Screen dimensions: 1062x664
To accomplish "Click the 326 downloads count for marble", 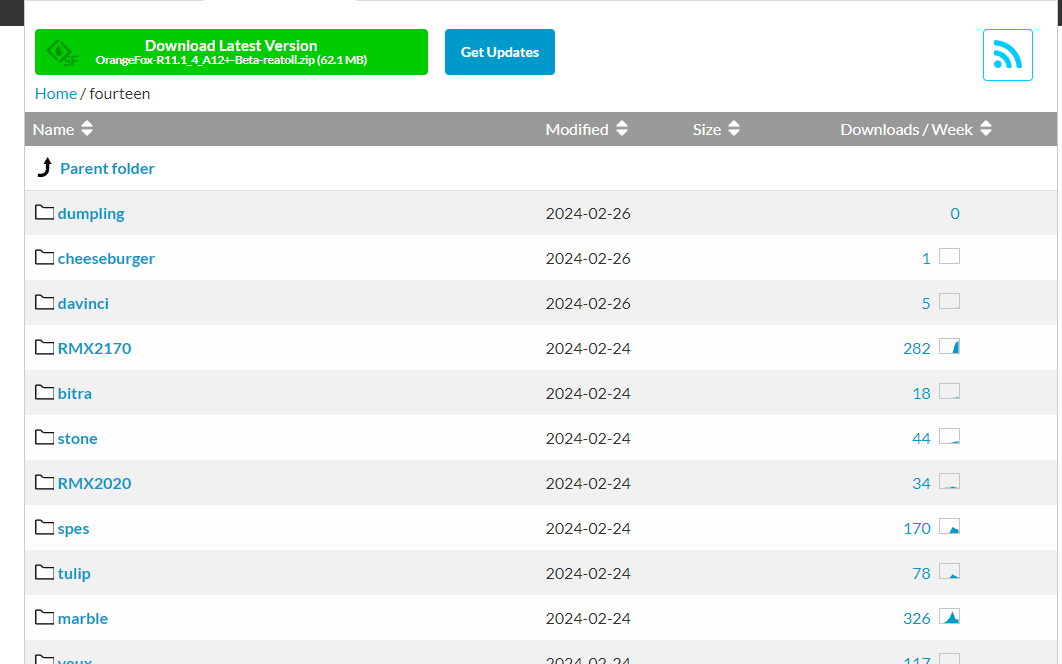I will click(916, 619).
